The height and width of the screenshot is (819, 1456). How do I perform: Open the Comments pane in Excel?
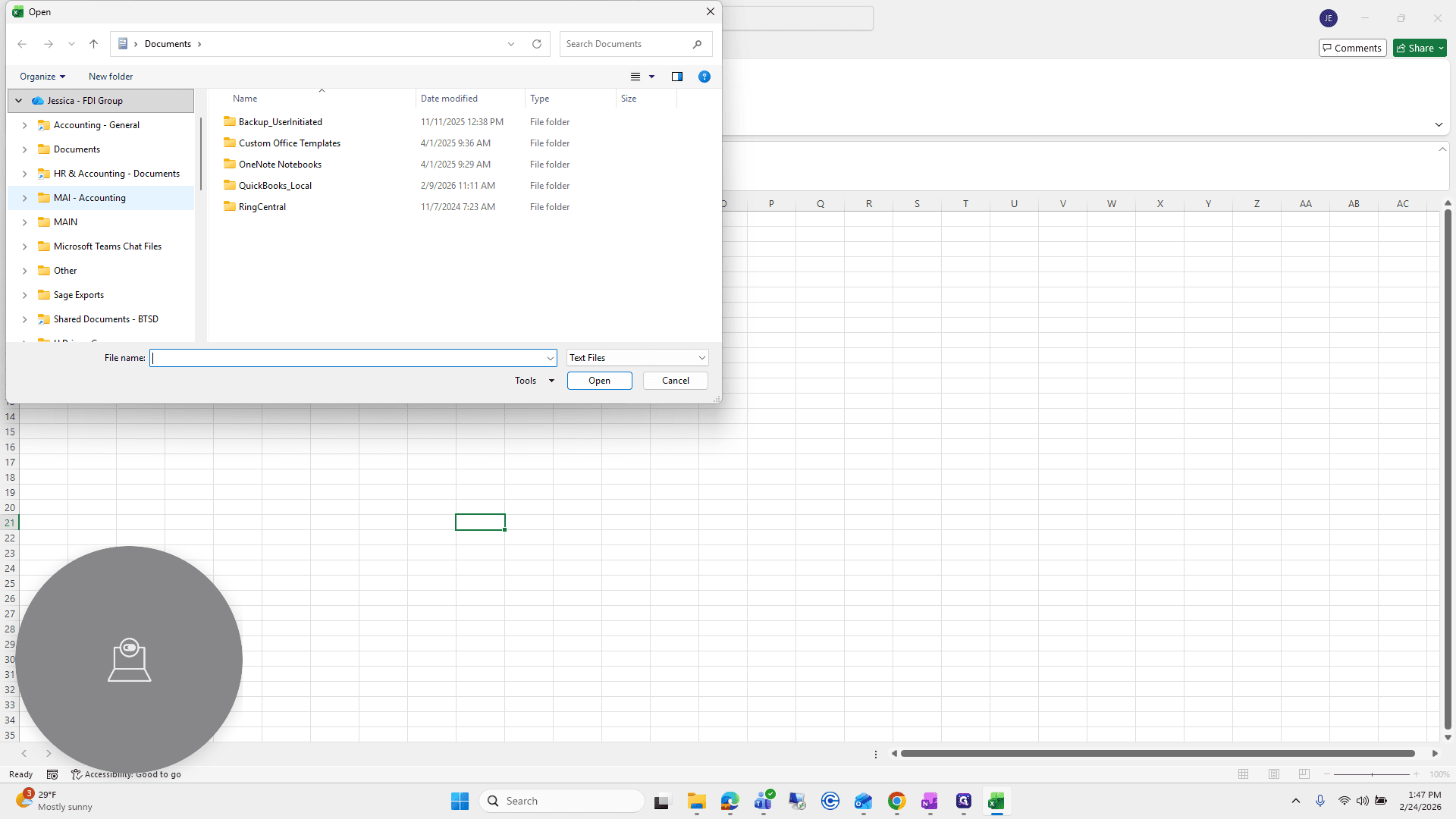pos(1353,48)
